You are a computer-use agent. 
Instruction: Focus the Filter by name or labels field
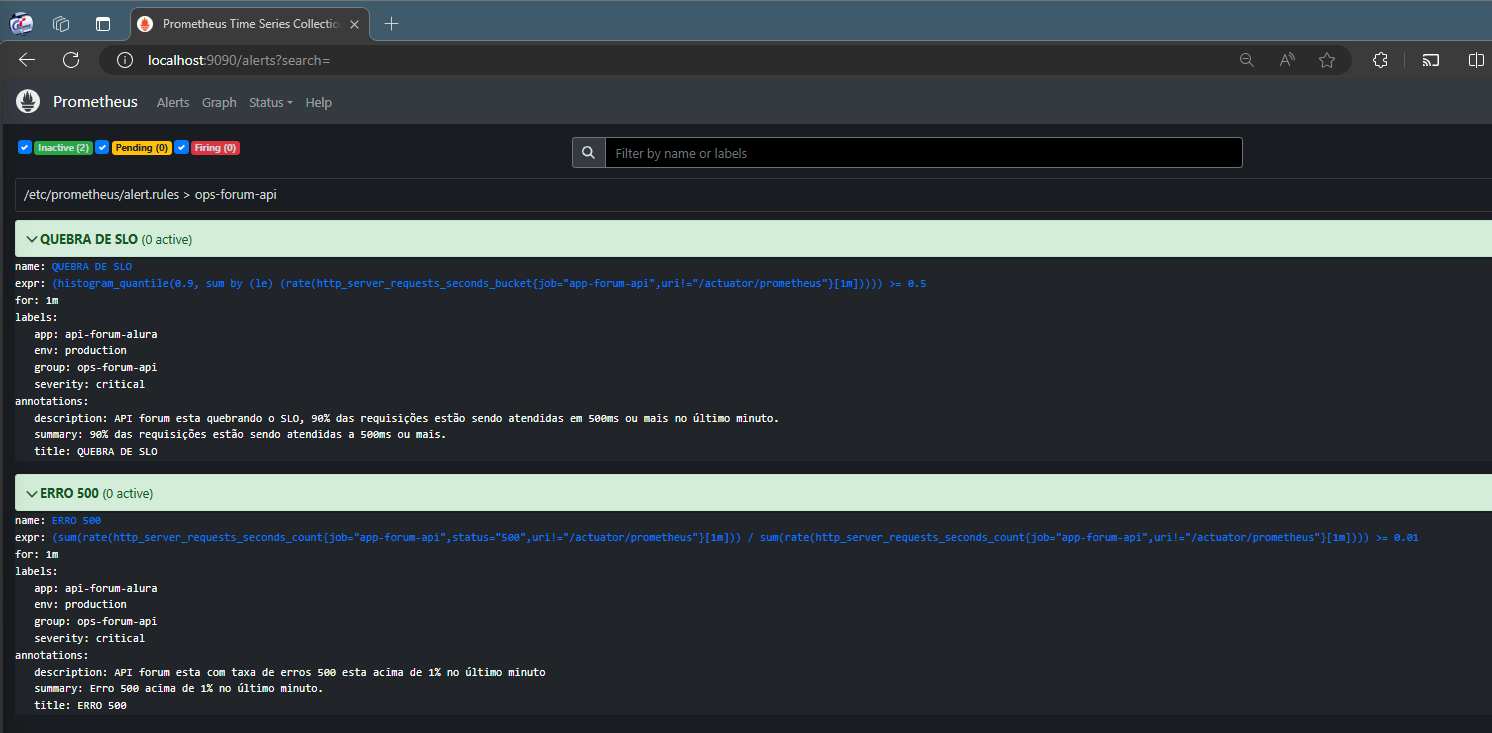click(923, 153)
